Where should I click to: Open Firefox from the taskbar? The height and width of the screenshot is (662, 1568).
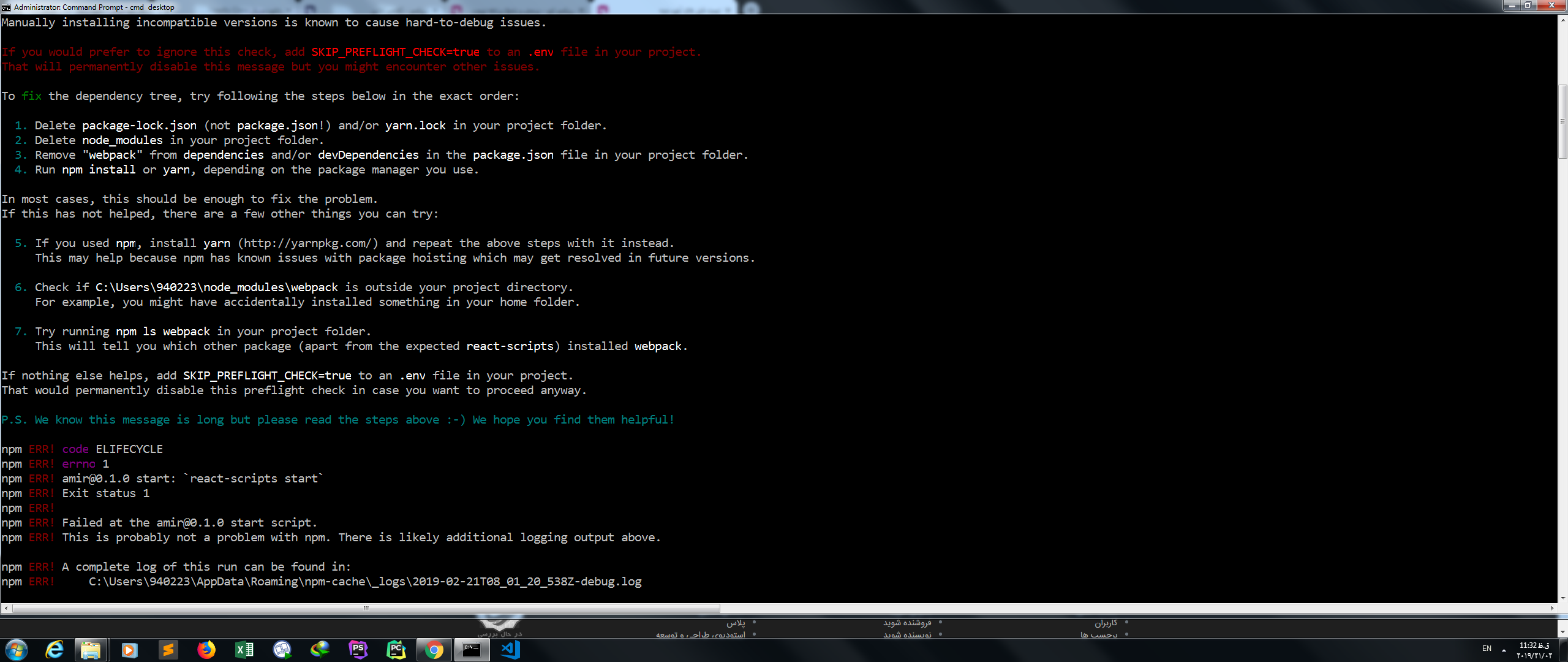(206, 650)
